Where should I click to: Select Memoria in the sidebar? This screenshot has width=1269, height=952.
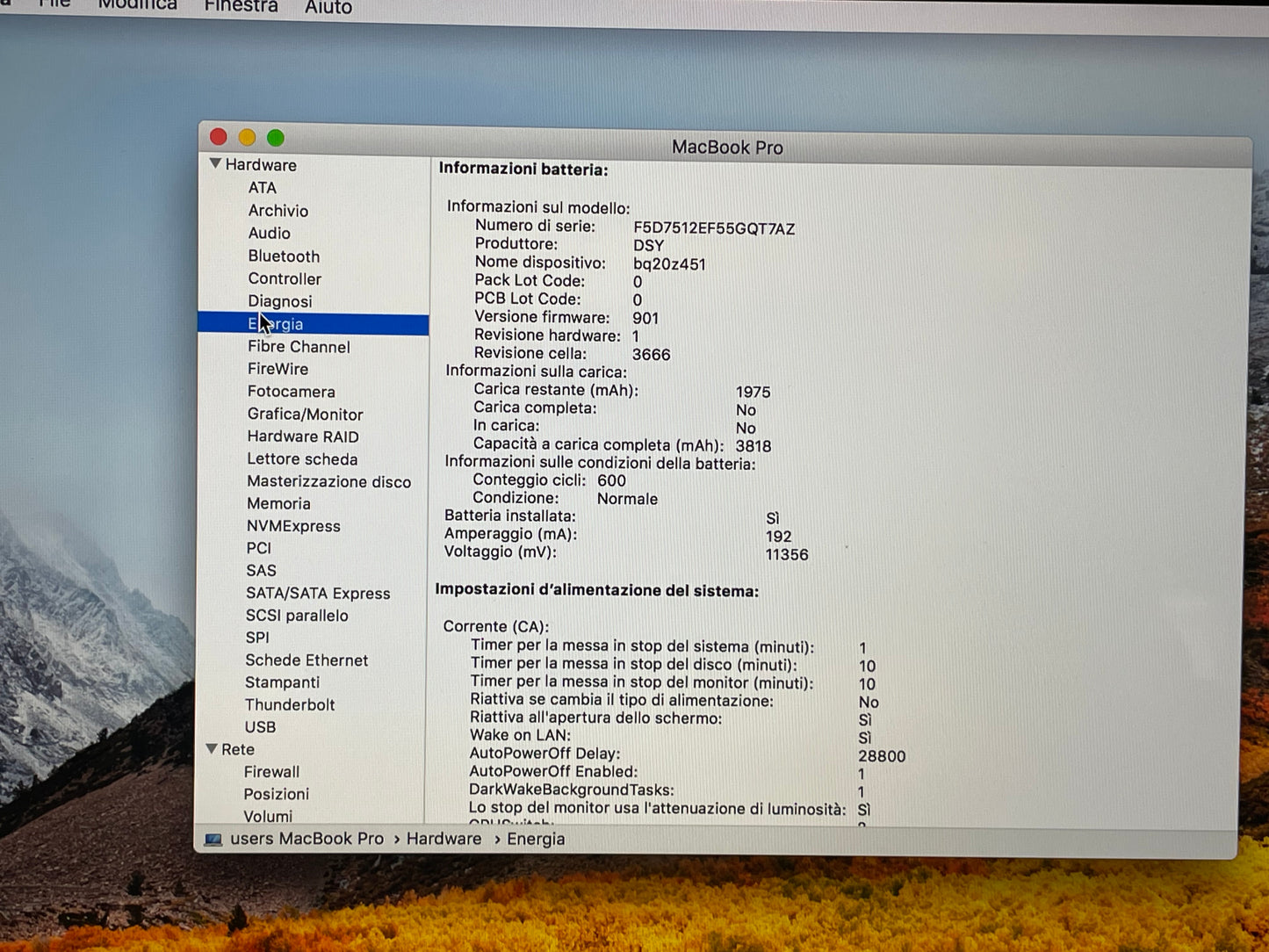point(278,504)
